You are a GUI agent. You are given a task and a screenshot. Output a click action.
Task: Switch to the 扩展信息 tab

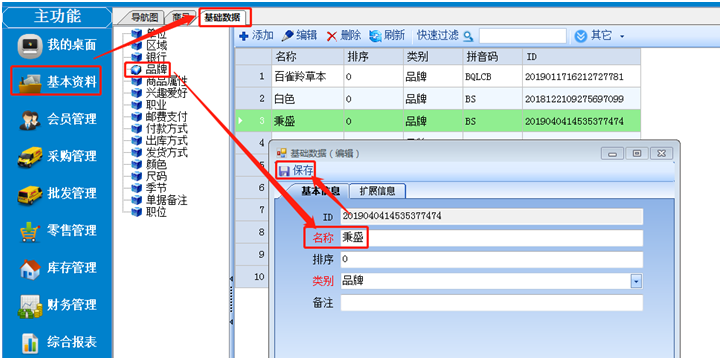(377, 191)
